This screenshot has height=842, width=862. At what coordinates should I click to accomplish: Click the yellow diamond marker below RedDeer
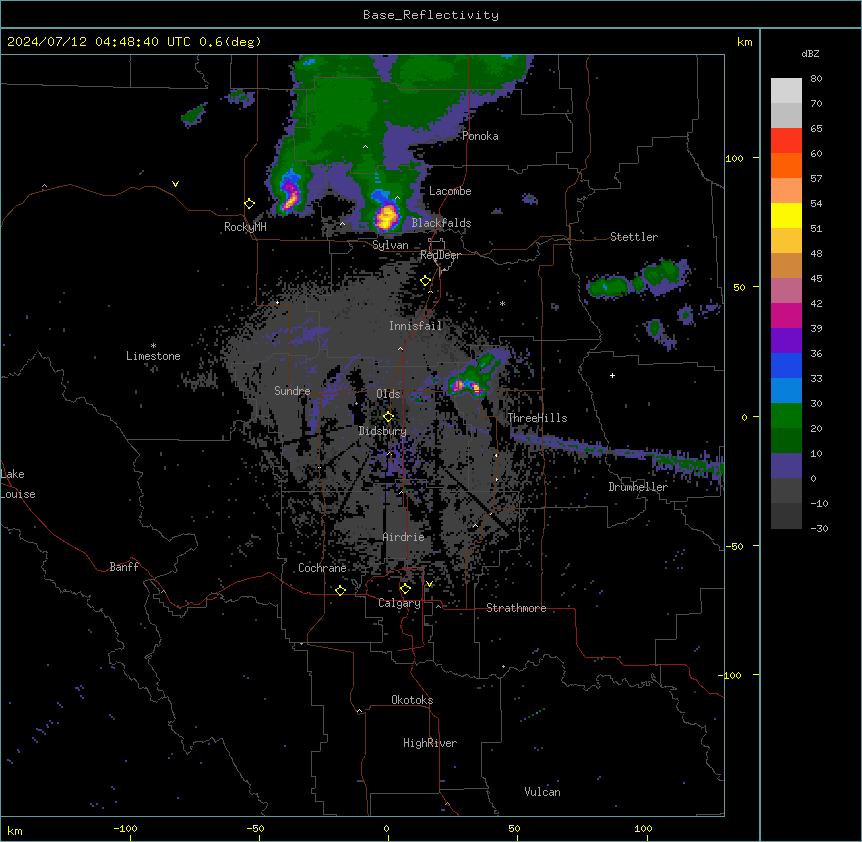pos(426,281)
